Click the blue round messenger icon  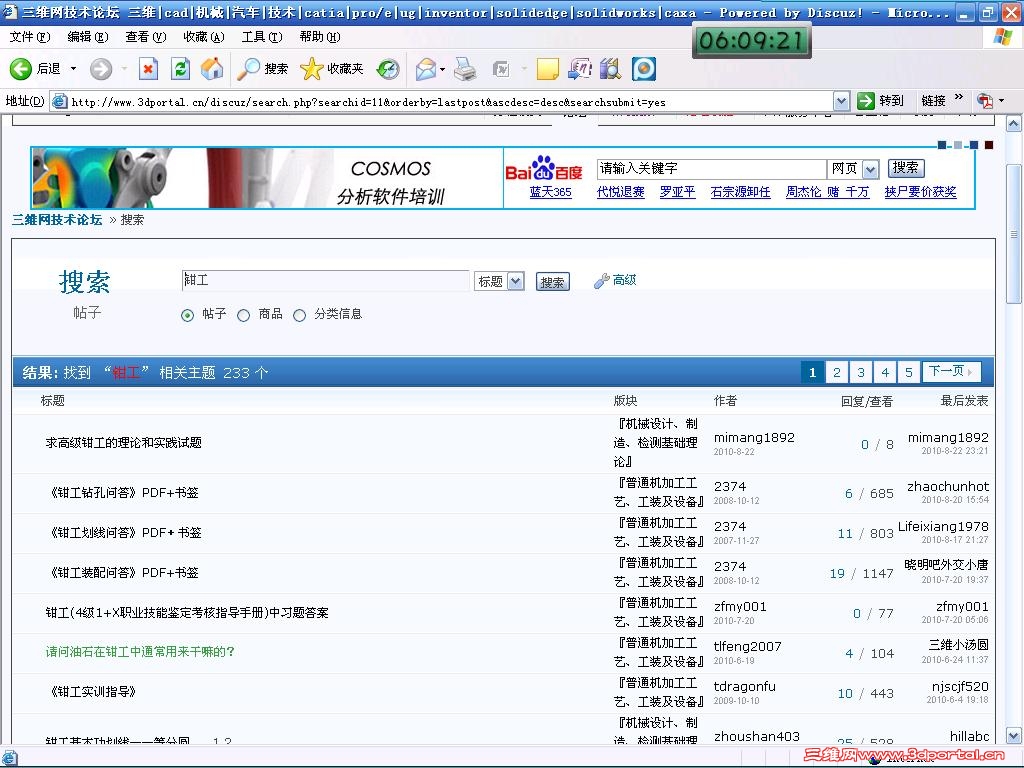643,69
